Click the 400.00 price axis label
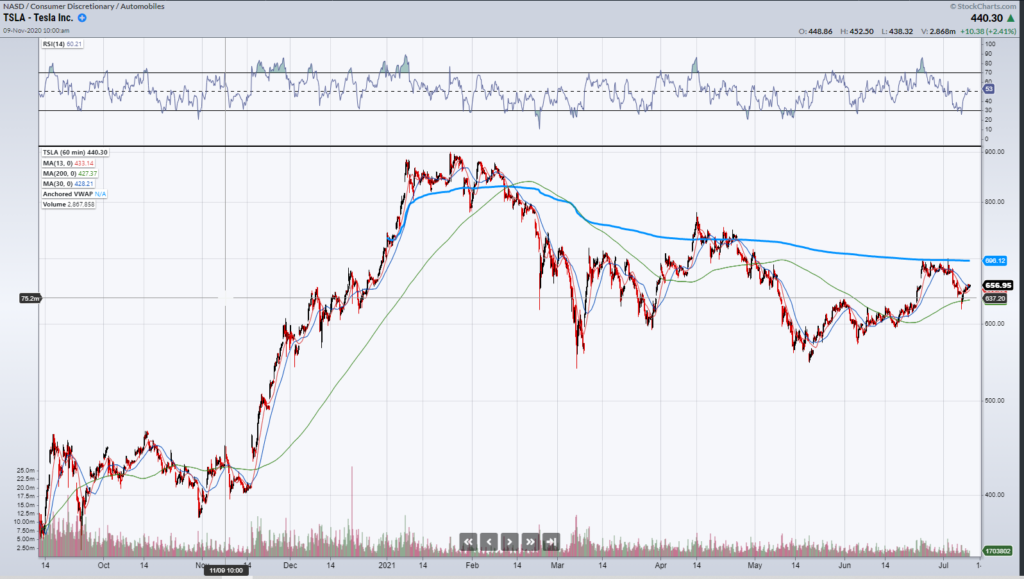The height and width of the screenshot is (579, 1024). pyautogui.click(x=995, y=495)
